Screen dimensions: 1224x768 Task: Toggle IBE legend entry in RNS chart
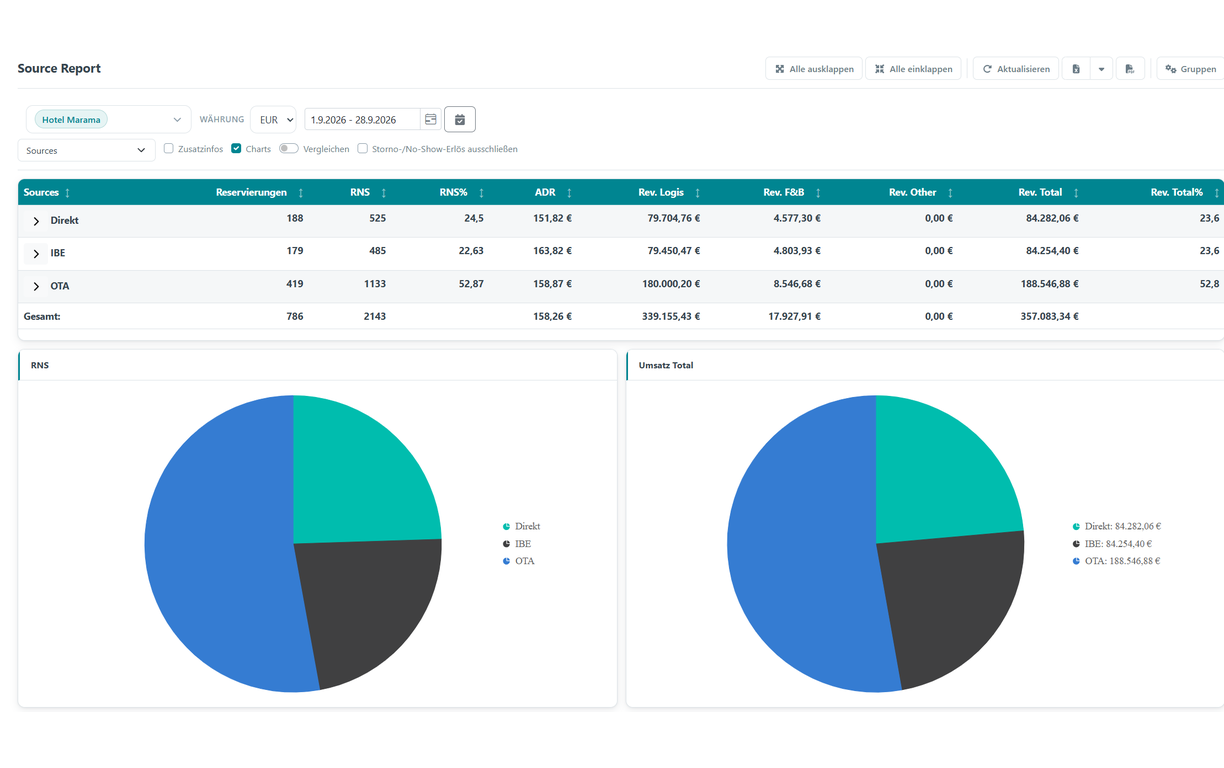coord(517,544)
